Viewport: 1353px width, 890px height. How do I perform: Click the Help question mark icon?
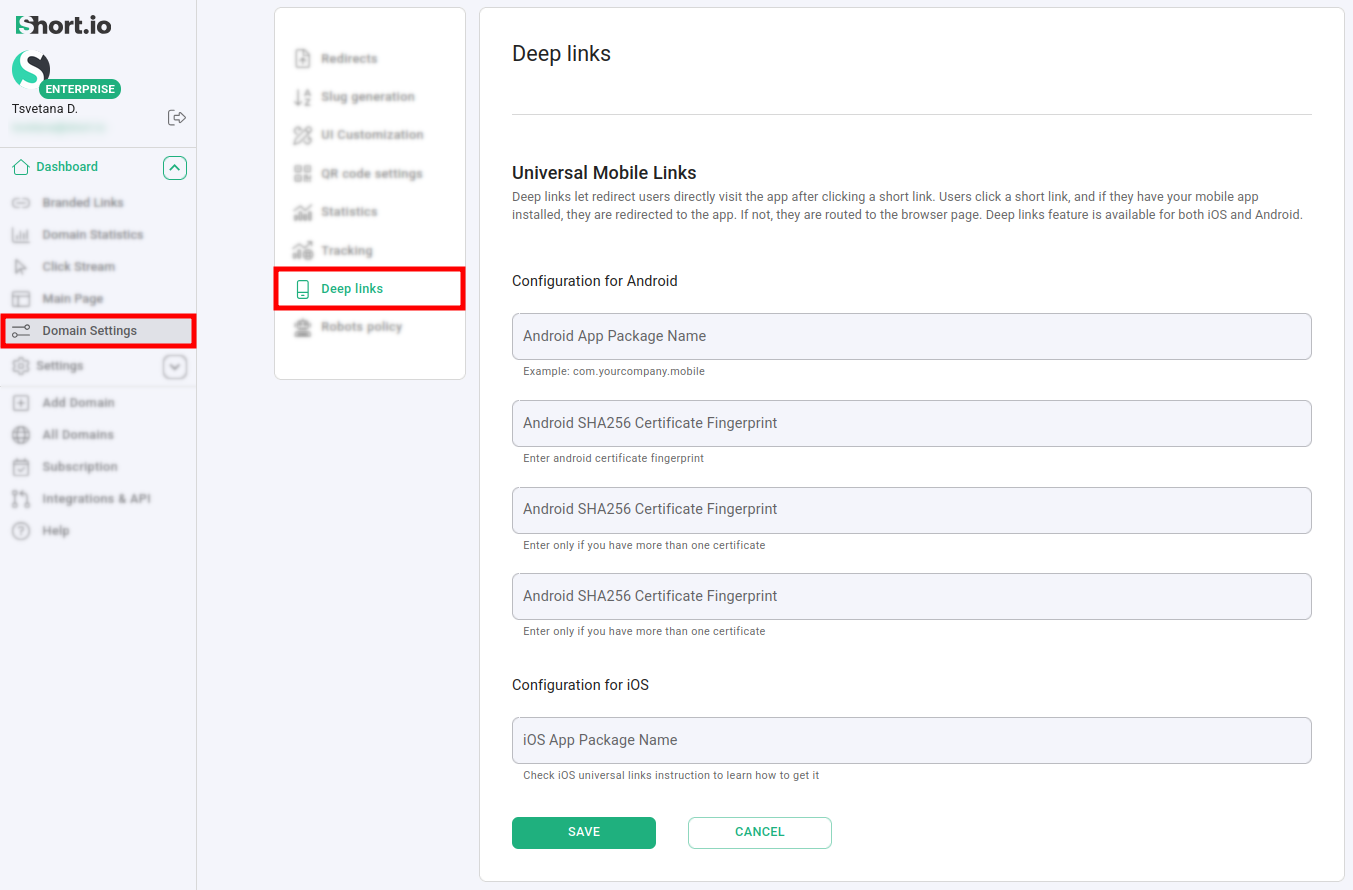[21, 531]
